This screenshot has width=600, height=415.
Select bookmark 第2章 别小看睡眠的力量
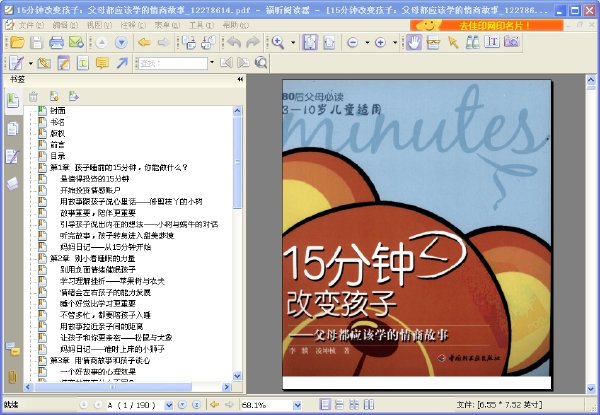click(x=92, y=258)
